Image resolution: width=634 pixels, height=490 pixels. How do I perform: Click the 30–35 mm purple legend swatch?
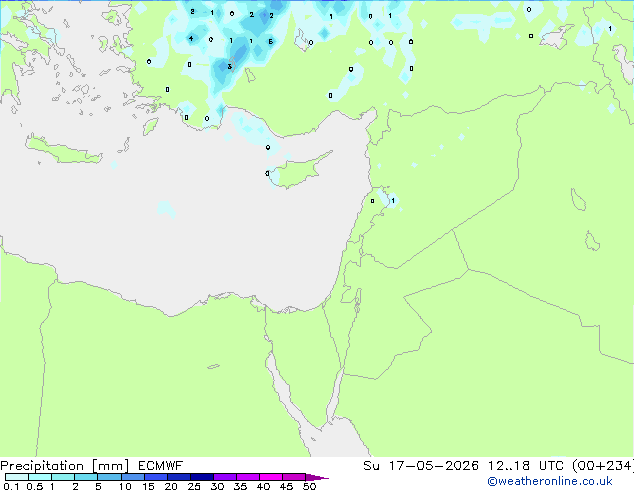[225, 477]
